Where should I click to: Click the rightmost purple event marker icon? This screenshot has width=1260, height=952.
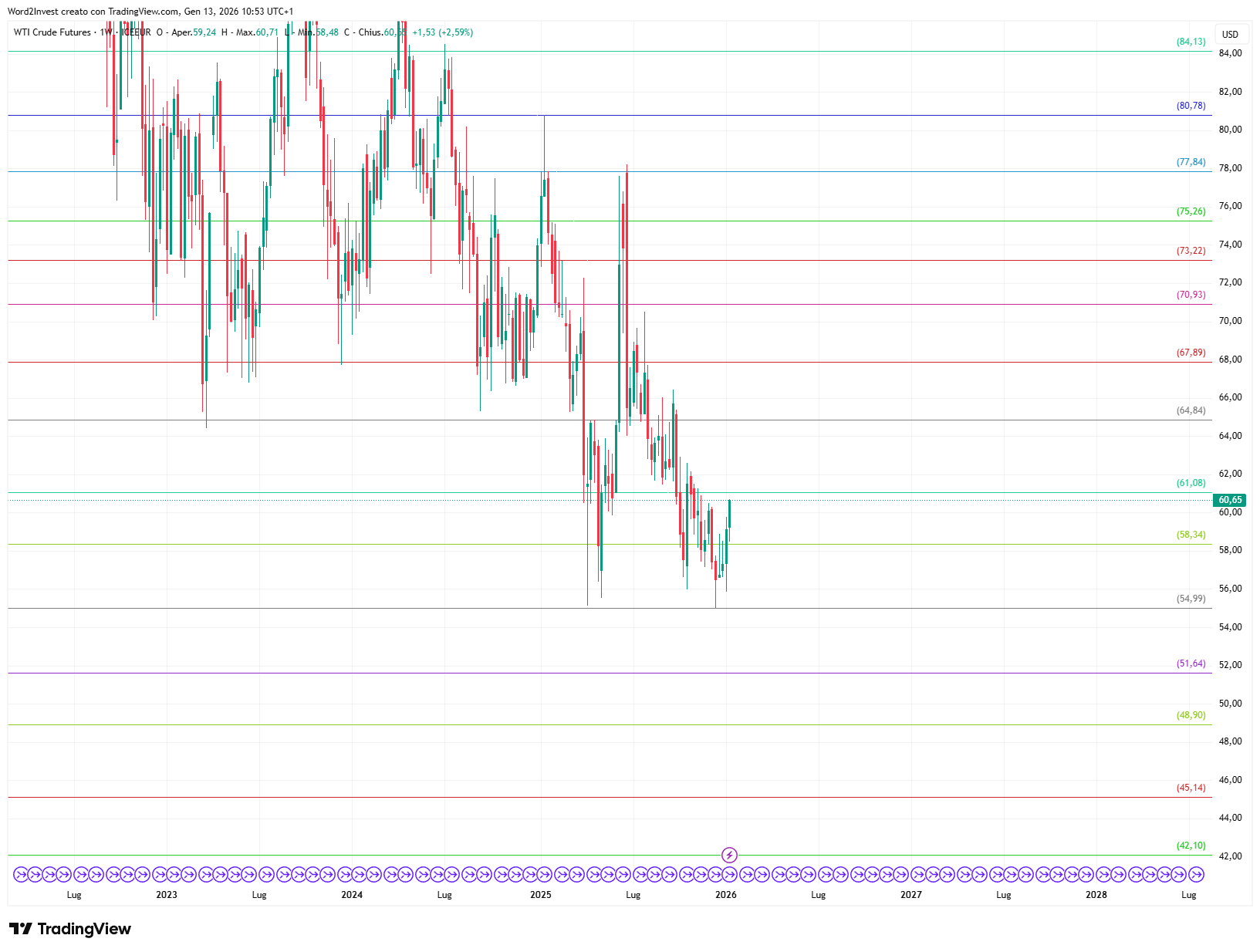tap(1196, 875)
